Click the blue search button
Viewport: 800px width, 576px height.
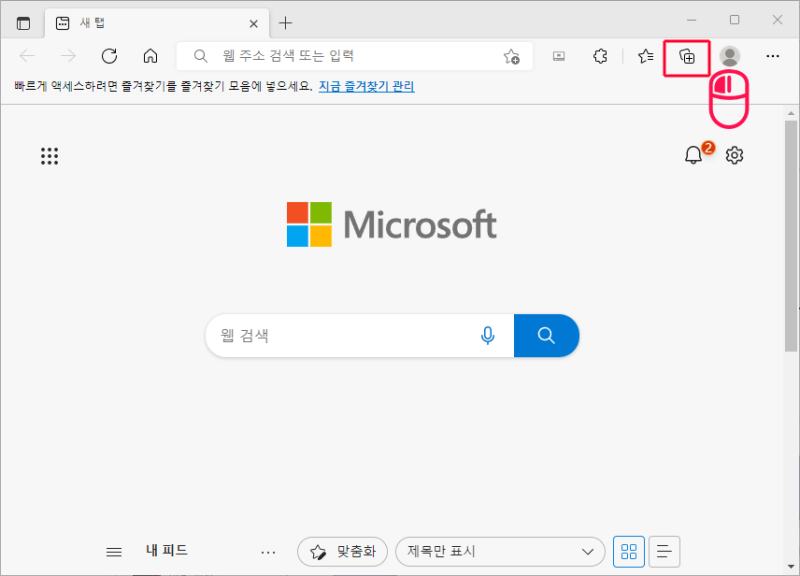546,335
